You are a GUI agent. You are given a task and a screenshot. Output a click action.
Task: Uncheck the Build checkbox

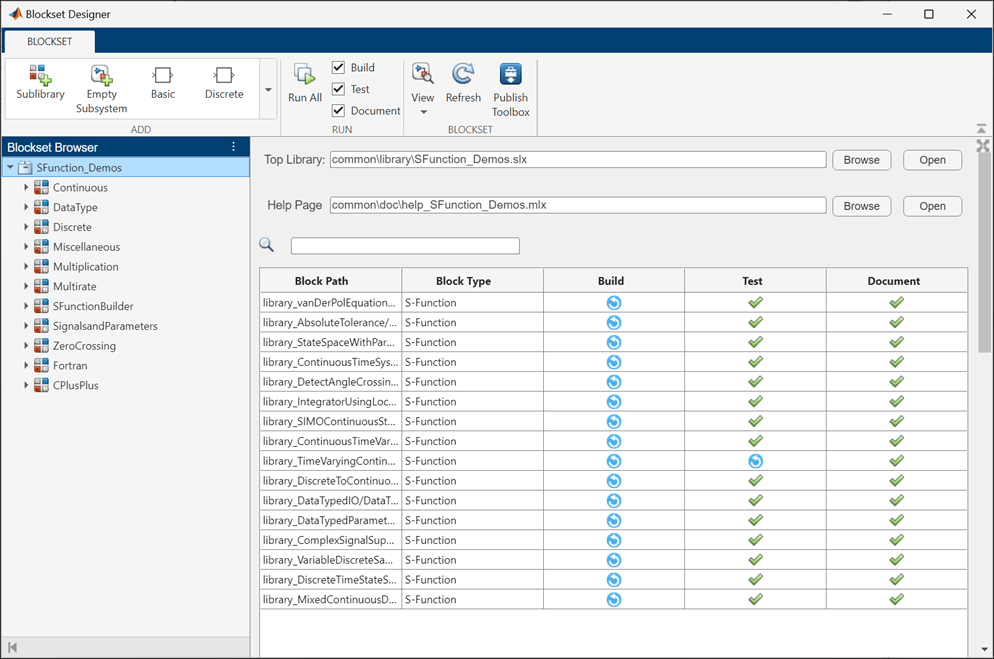pyautogui.click(x=338, y=68)
